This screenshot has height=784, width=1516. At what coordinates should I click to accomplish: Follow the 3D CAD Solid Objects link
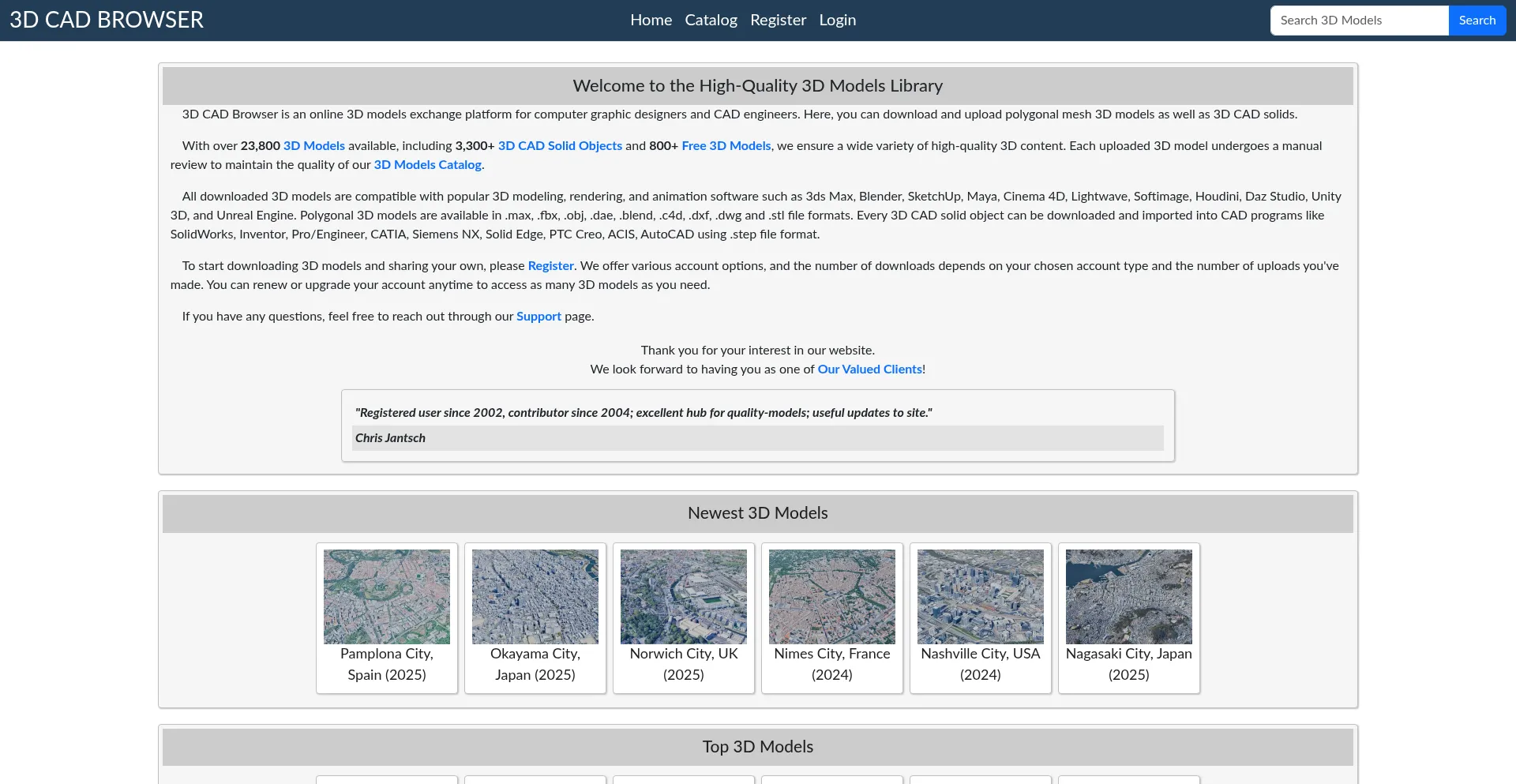point(560,146)
